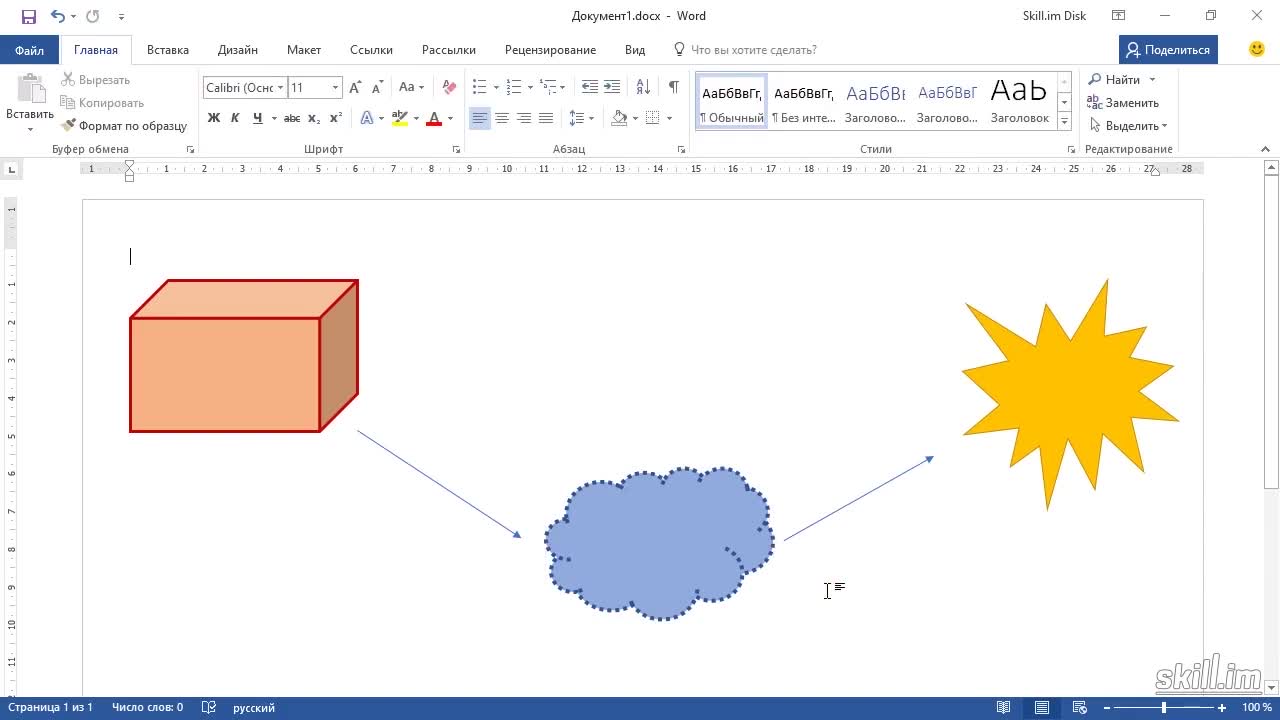Click the superscript x² icon

tap(336, 118)
